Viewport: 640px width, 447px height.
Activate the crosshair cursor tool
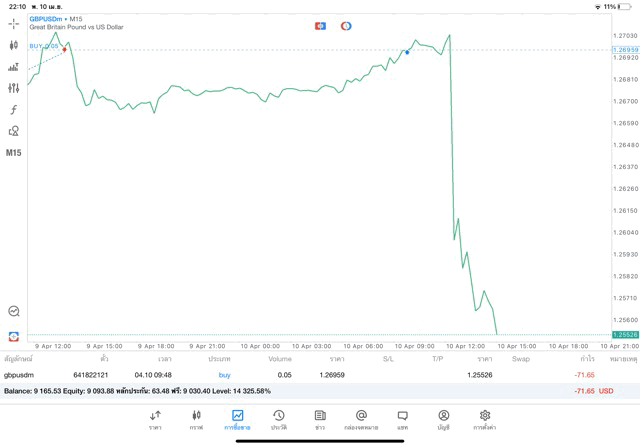(14, 23)
